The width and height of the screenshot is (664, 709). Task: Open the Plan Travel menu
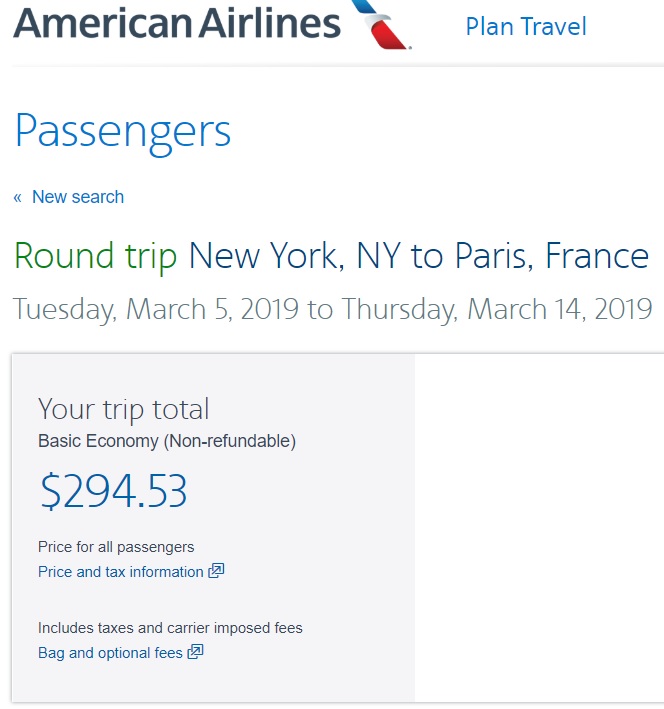click(526, 27)
